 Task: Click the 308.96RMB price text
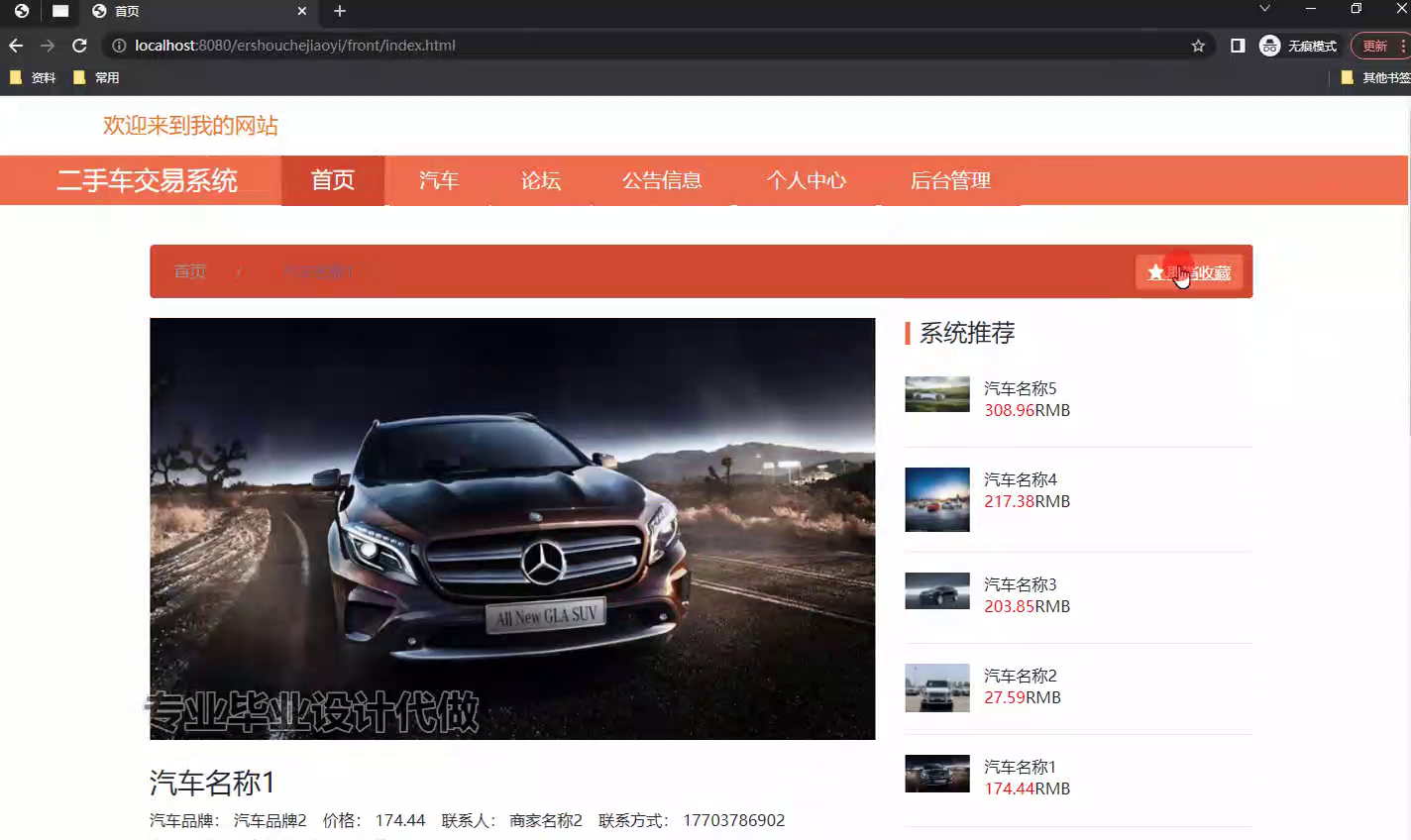coord(1028,410)
